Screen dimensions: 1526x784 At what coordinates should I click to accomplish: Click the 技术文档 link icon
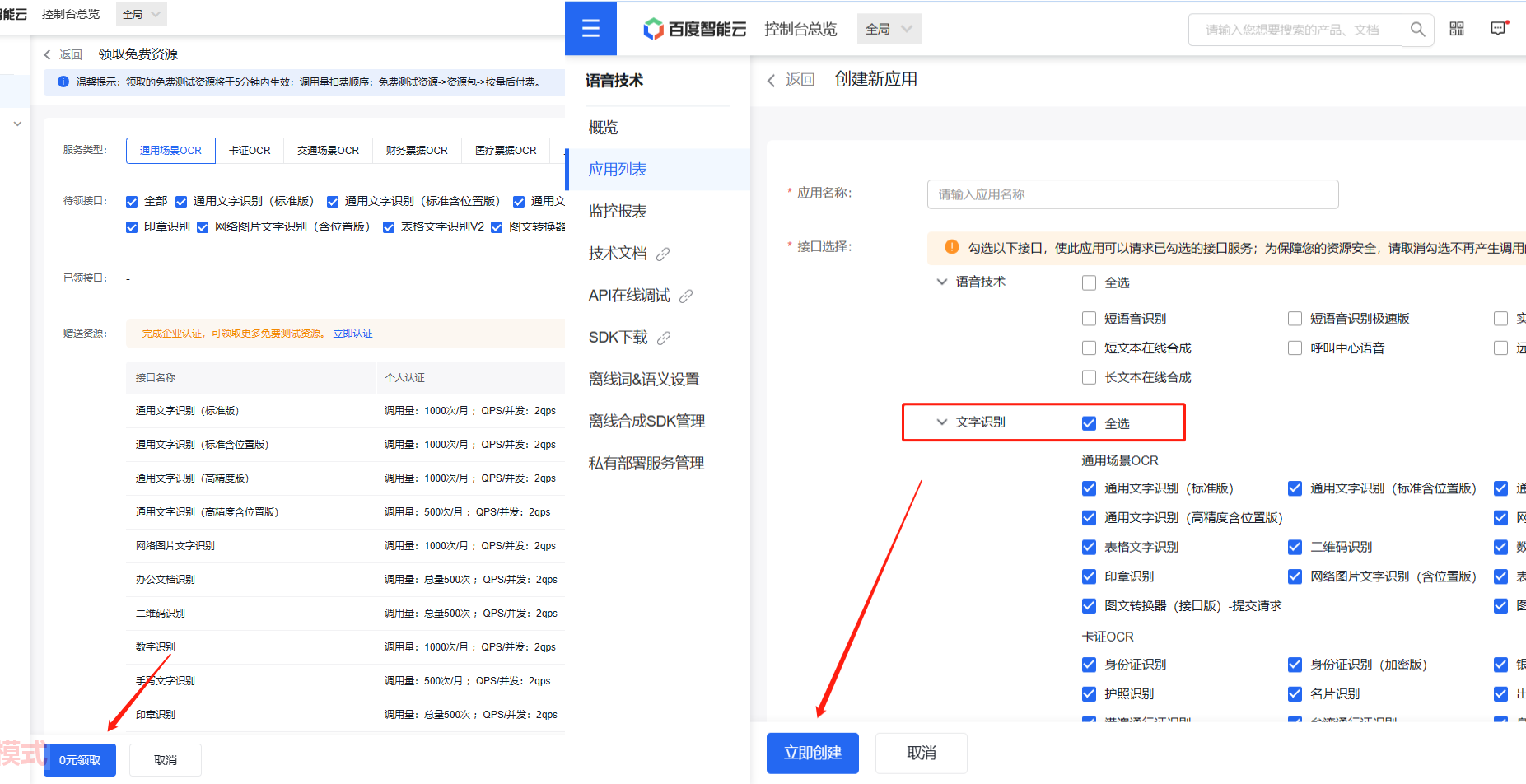point(663,254)
